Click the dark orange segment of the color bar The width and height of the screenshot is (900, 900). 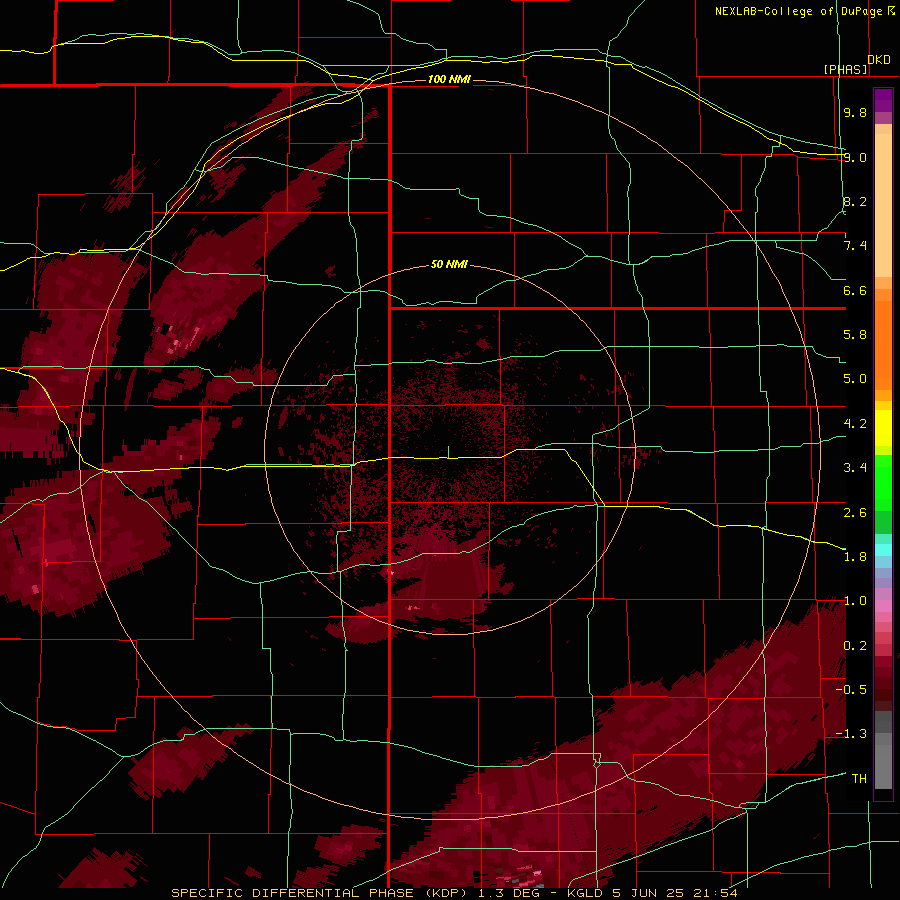pyautogui.click(x=883, y=346)
